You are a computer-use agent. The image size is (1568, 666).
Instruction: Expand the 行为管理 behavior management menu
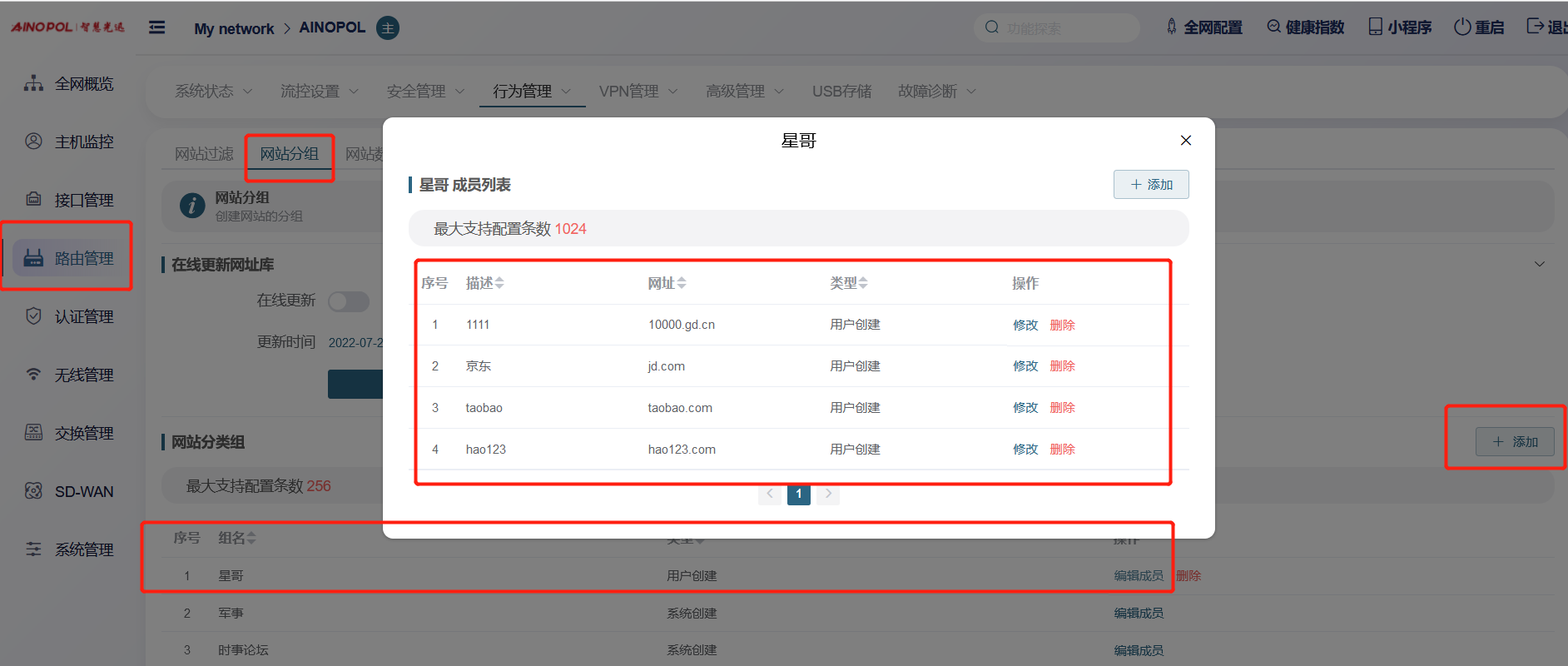click(x=532, y=92)
